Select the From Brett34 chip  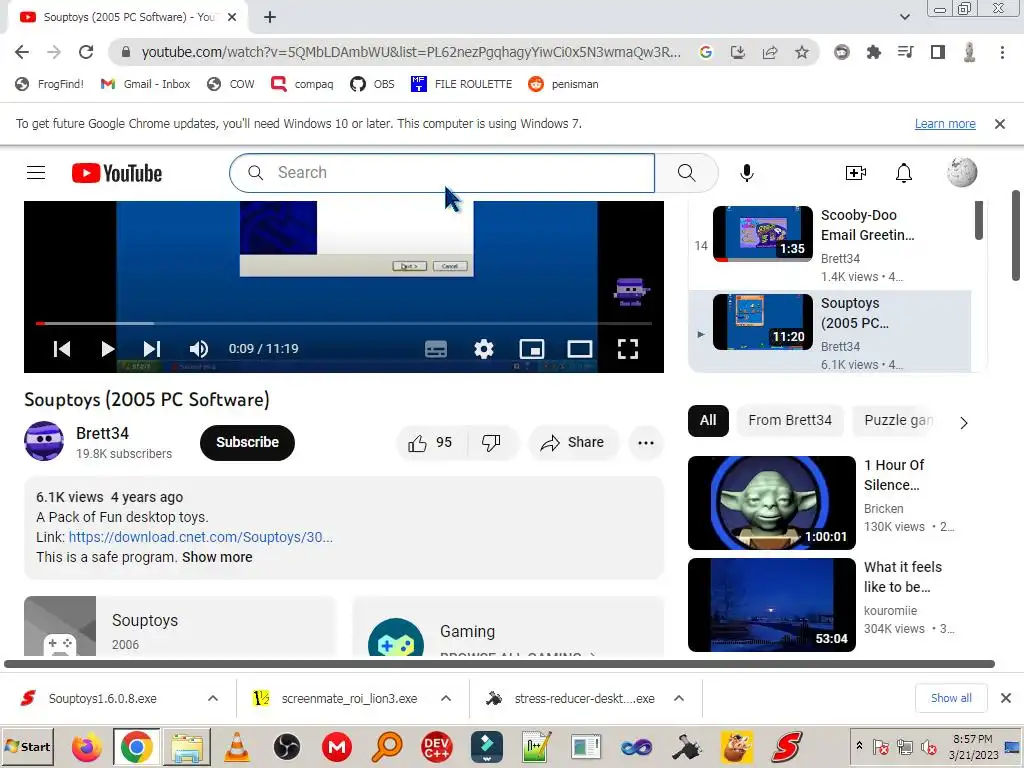pos(790,421)
